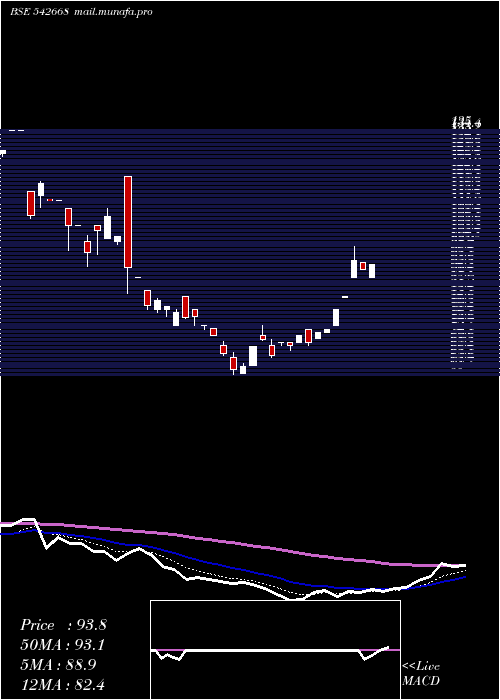Image resolution: width=500 pixels, height=700 pixels.
Task: Click the BSE 542668 ticker label
Action: (x=39, y=12)
